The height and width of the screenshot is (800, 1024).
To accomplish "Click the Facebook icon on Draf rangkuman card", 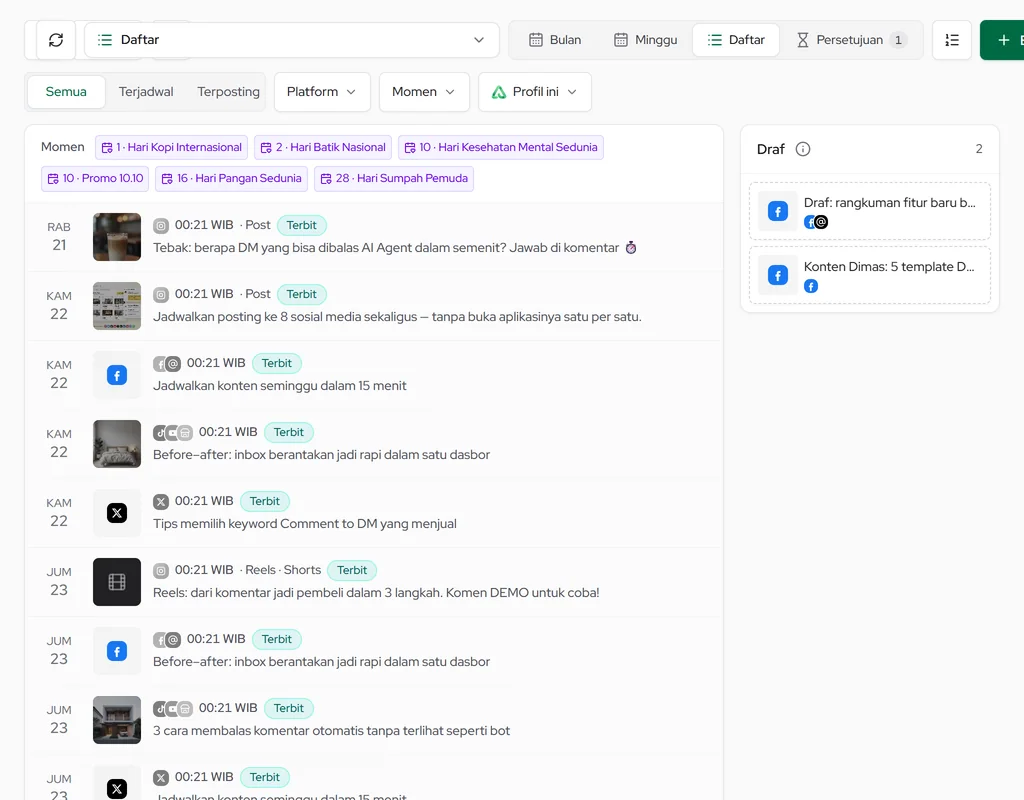I will 778,211.
